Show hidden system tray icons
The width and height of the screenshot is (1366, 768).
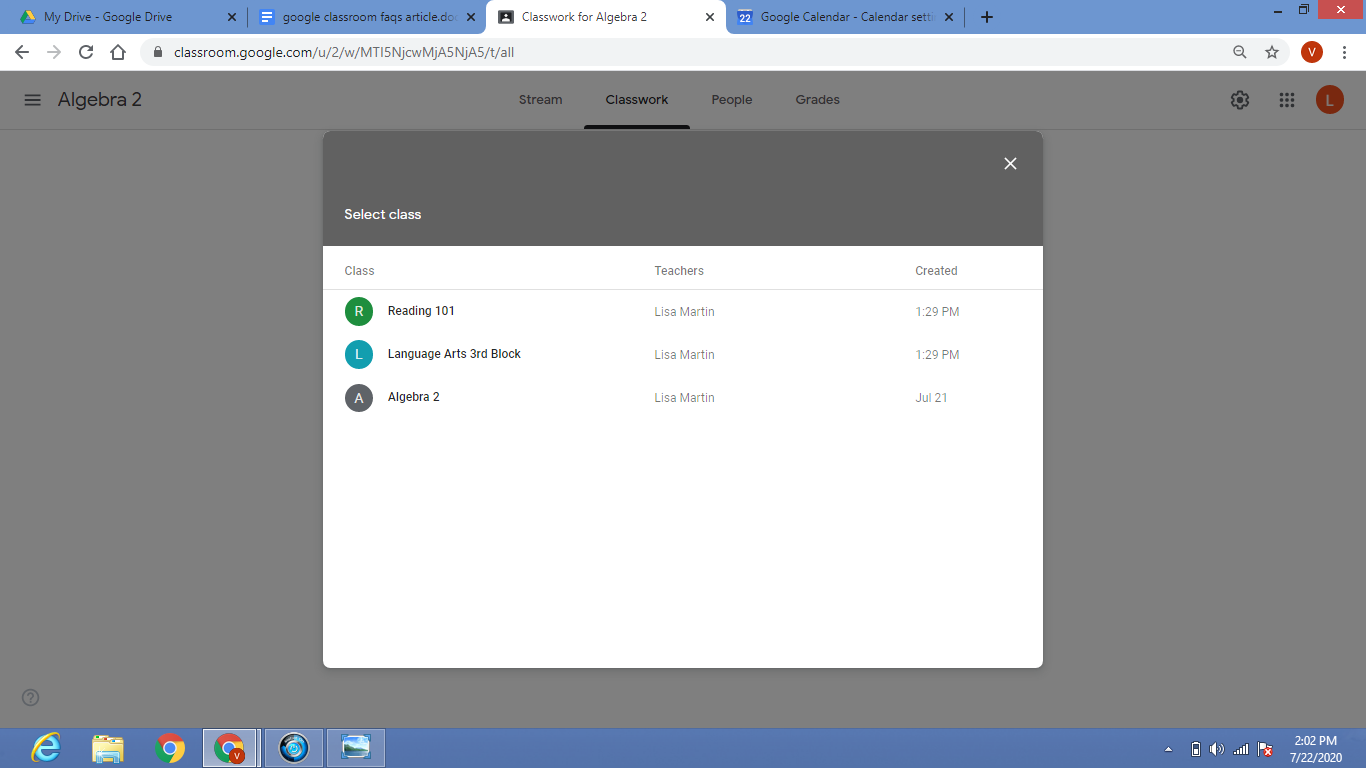point(1169,749)
